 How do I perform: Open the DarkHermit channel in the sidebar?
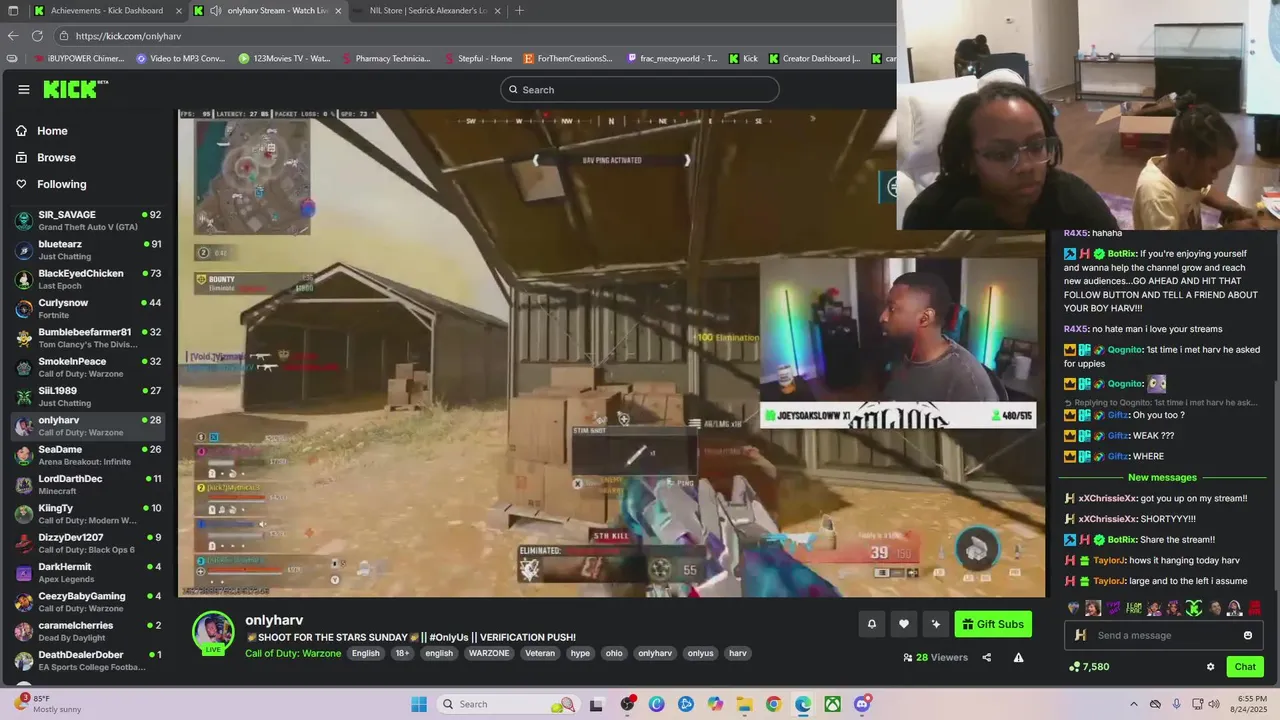coord(88,572)
